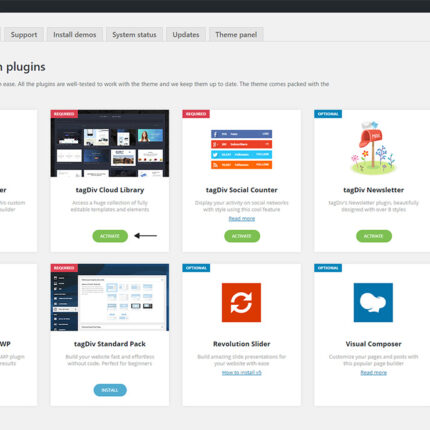Click the Revolution Slider orange refresh icon
Viewport: 430px width, 430px height.
(x=242, y=303)
